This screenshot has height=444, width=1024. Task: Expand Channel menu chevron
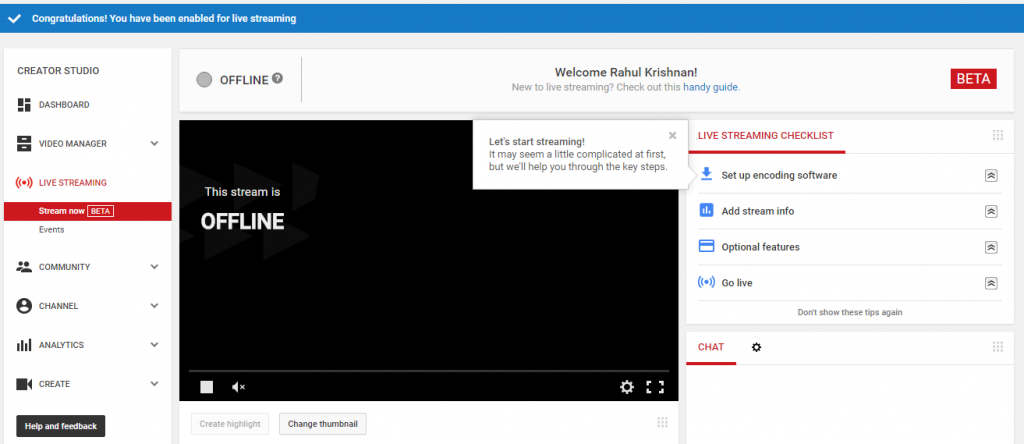tap(155, 306)
